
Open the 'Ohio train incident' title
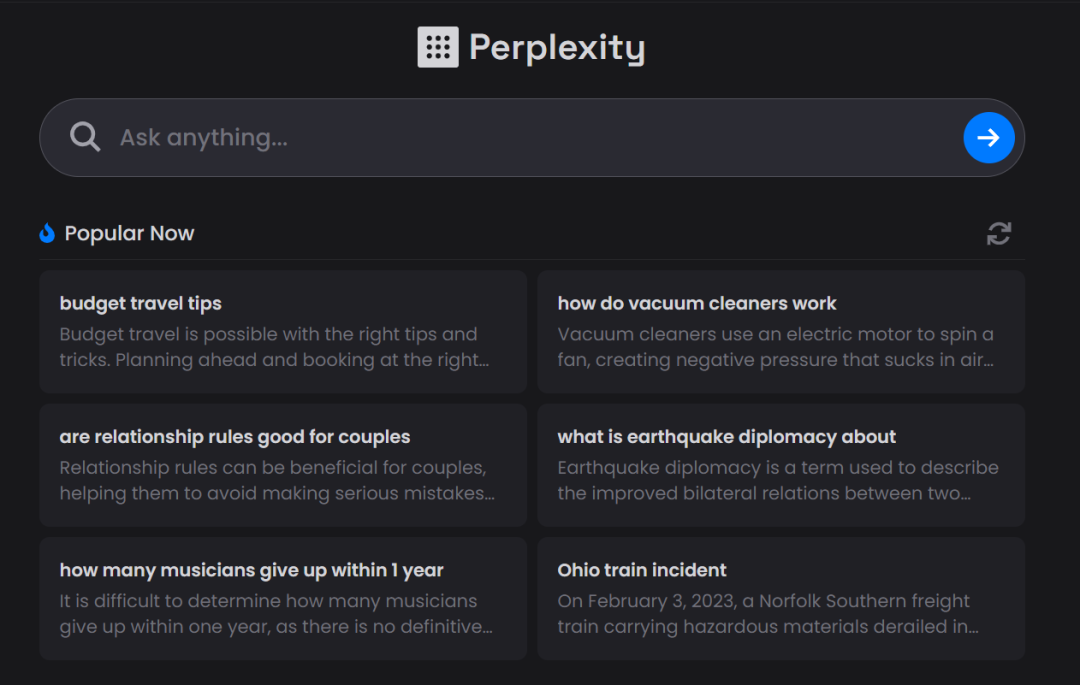pos(642,570)
